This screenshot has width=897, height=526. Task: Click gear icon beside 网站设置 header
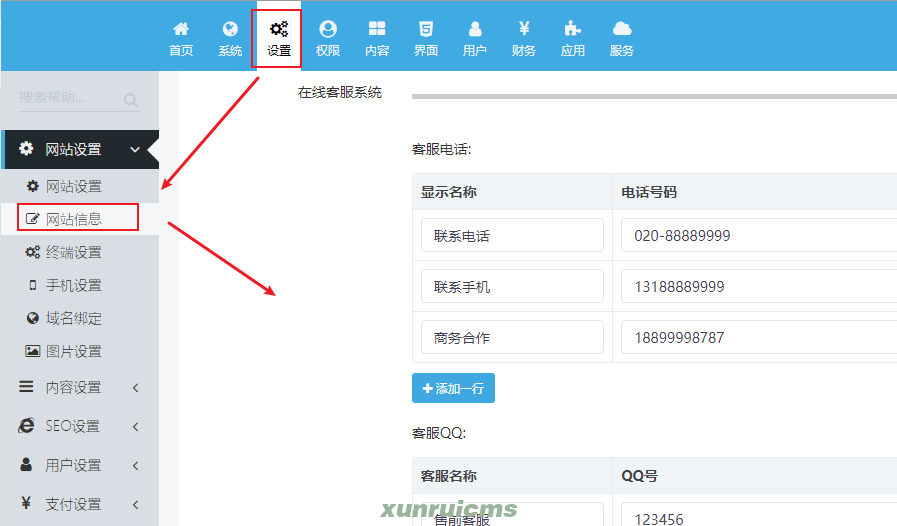tap(26, 149)
